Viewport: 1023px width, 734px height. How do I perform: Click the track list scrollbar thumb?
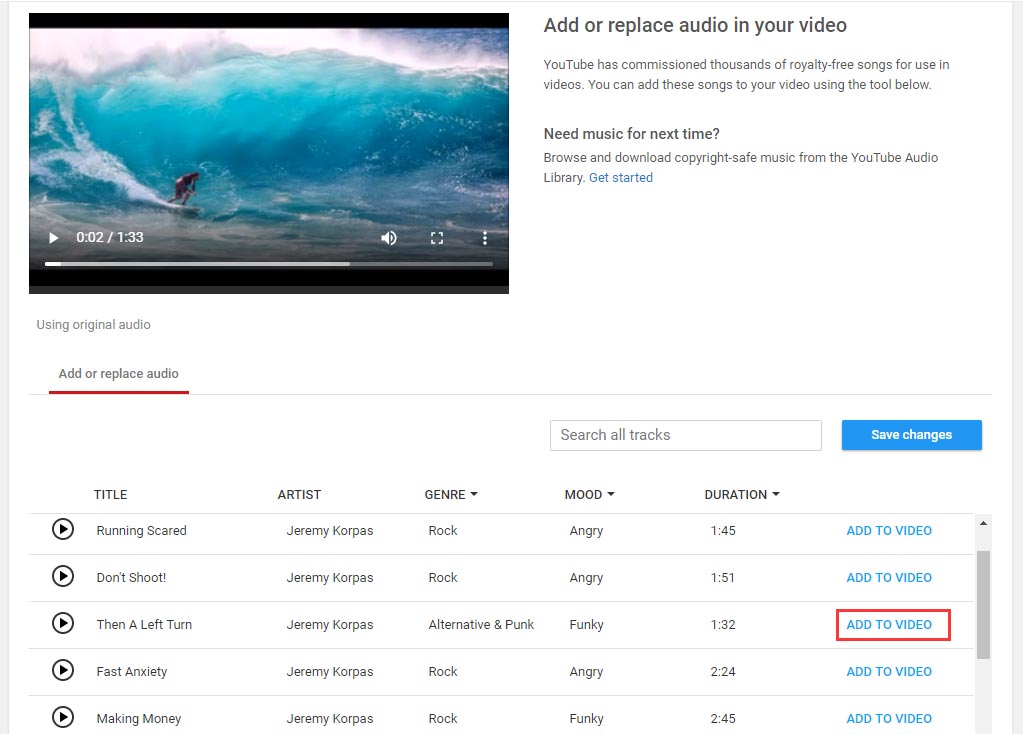coord(983,605)
